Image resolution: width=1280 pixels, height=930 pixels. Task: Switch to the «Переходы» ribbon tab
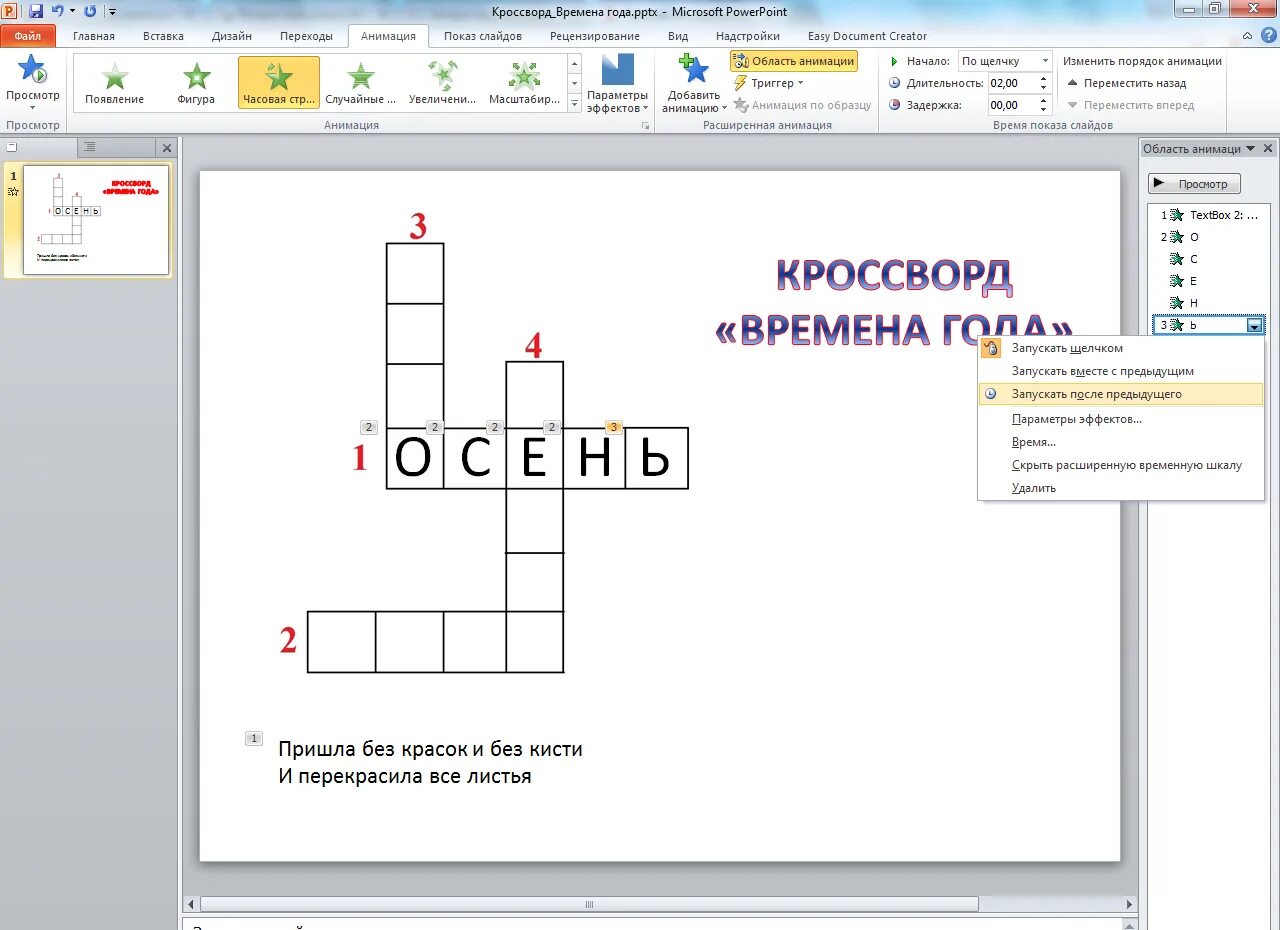click(306, 35)
